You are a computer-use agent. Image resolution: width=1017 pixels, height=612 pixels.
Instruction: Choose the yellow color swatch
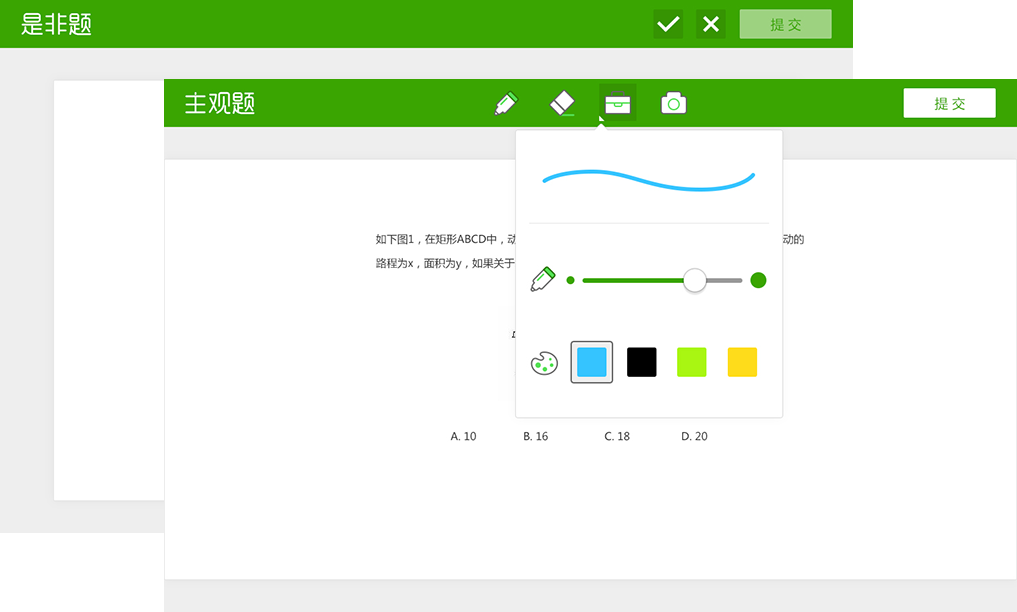point(742,362)
